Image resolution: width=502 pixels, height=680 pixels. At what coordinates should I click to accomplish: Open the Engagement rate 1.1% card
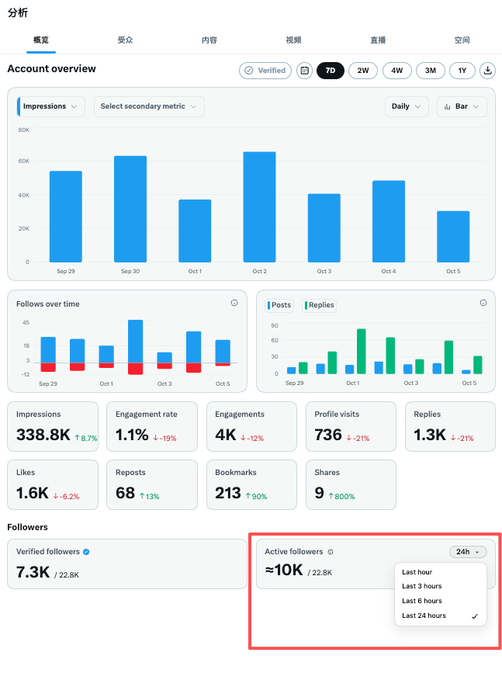pos(152,426)
